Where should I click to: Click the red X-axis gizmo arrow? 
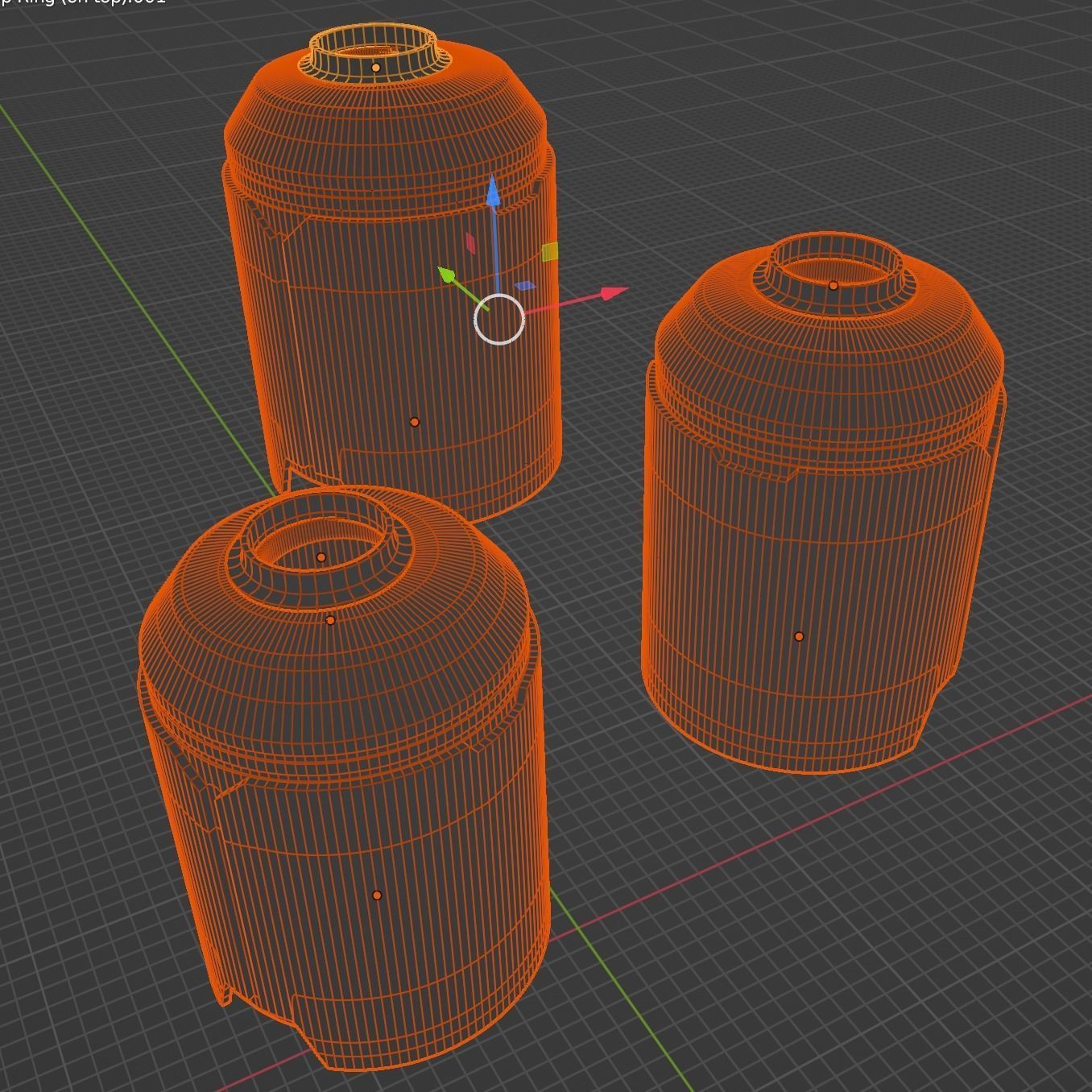point(614,294)
